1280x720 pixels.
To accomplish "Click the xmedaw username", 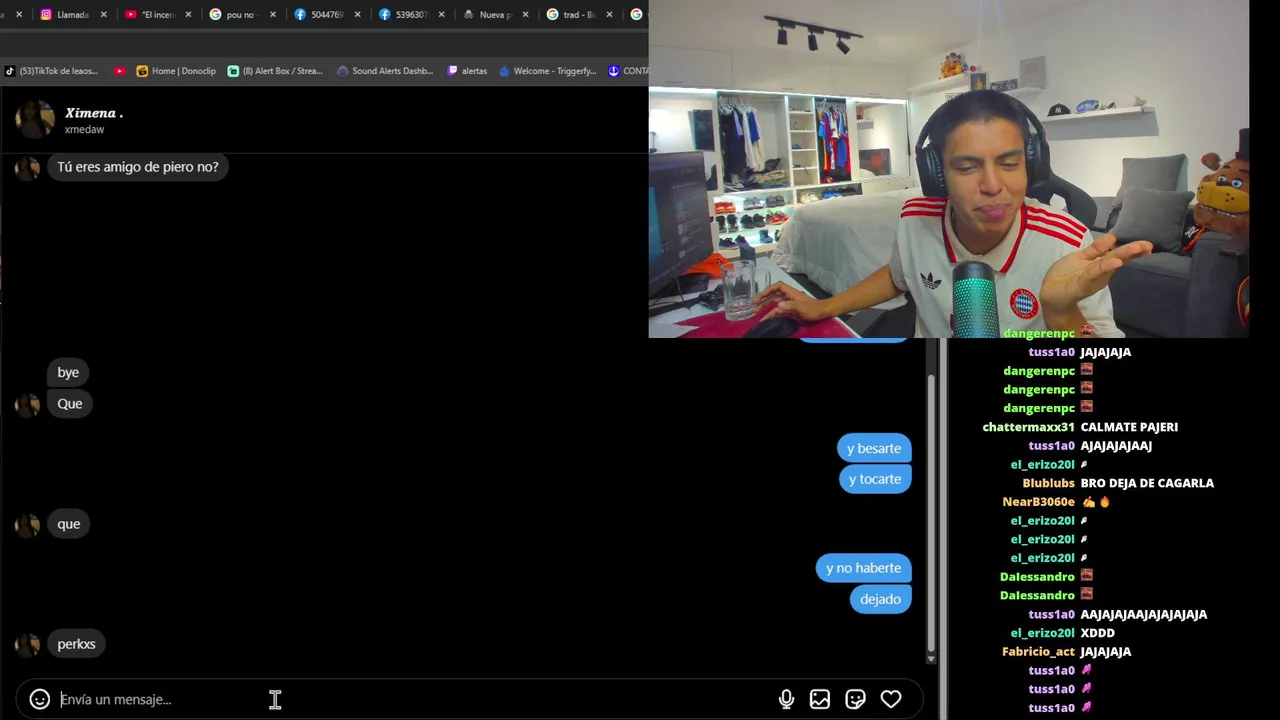I will pyautogui.click(x=84, y=130).
